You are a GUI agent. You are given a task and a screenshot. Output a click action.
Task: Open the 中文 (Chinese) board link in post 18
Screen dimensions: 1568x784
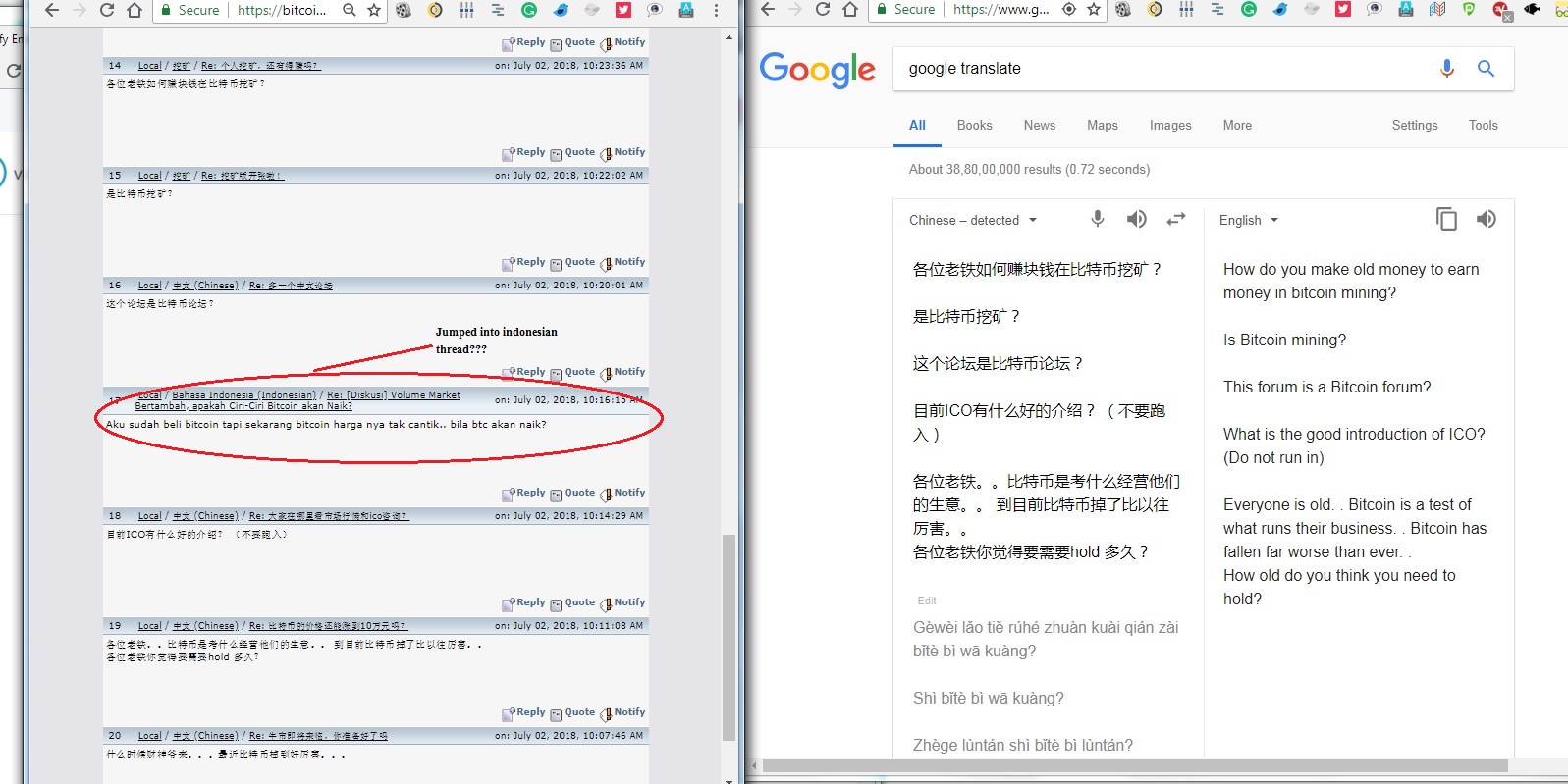click(205, 515)
